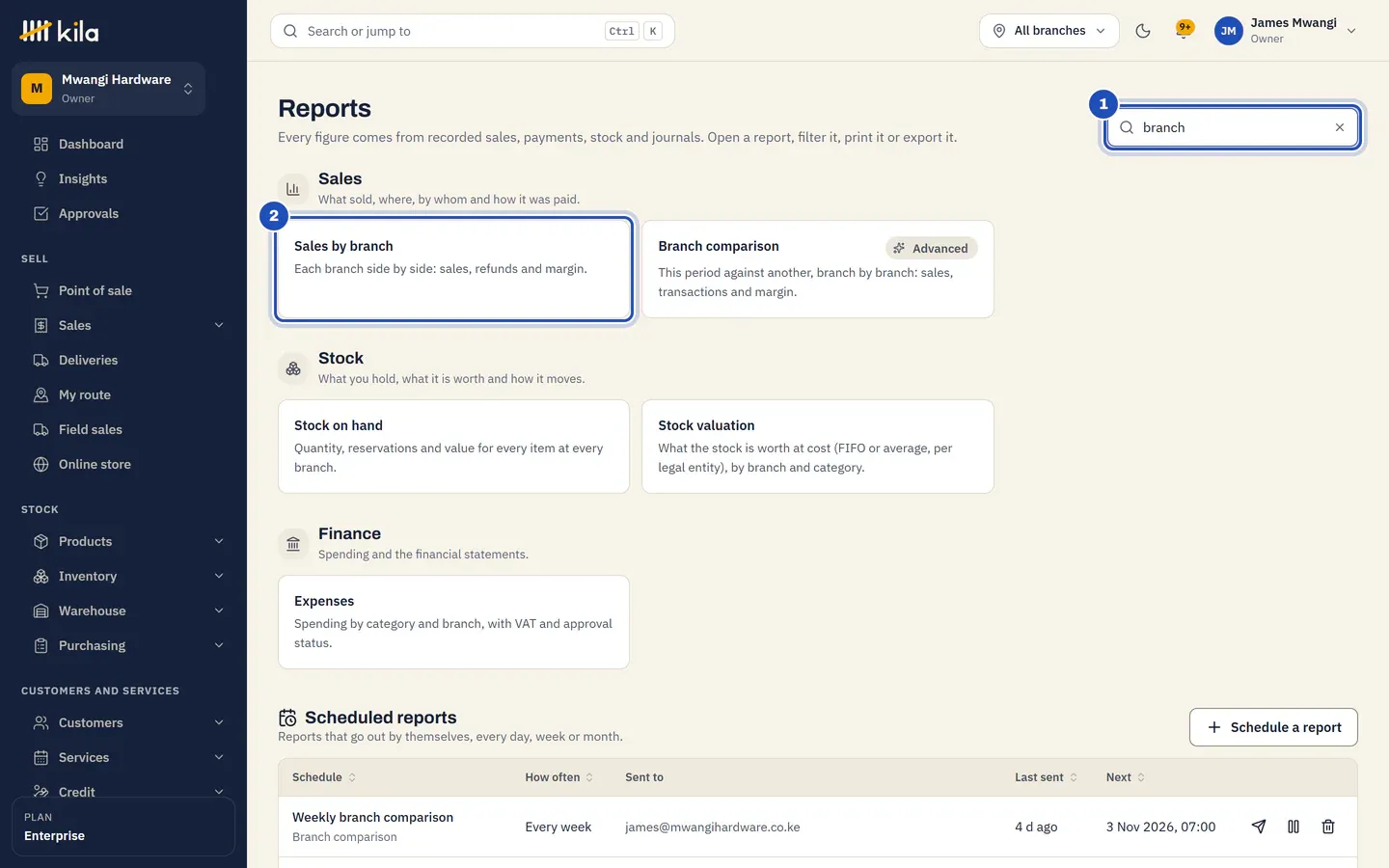This screenshot has width=1389, height=868.
Task: Expand the Inventory sidebar menu
Action: click(219, 576)
